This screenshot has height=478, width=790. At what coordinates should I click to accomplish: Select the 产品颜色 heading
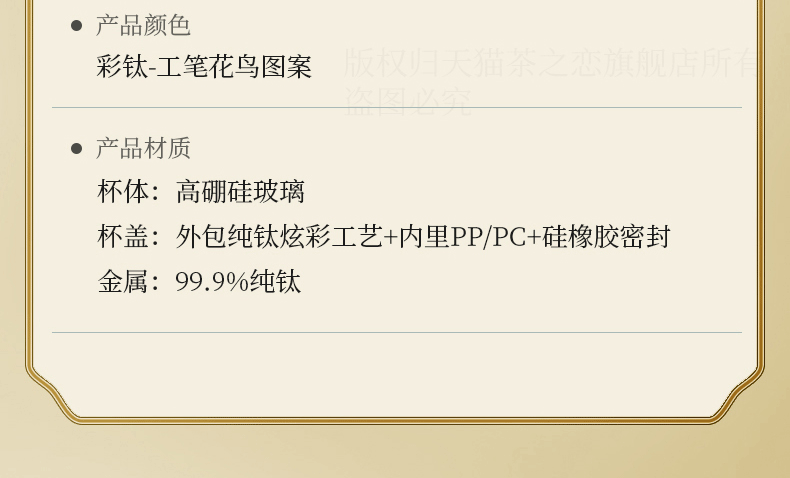(x=143, y=25)
